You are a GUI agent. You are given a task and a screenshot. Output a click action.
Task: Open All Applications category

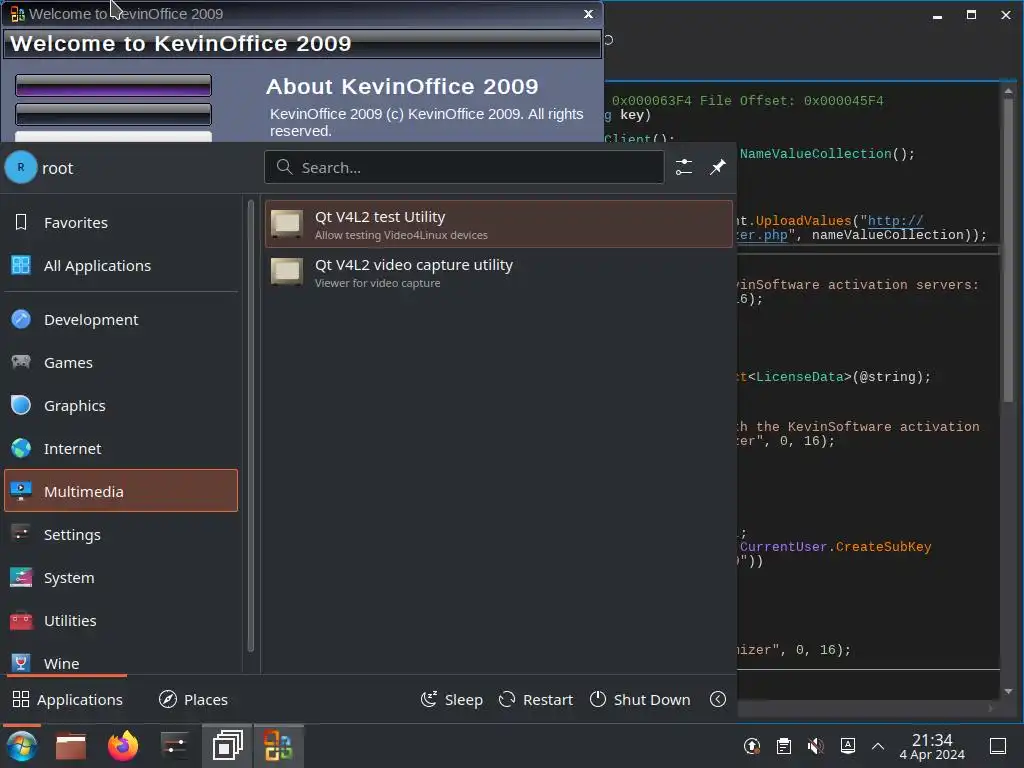[121, 266]
